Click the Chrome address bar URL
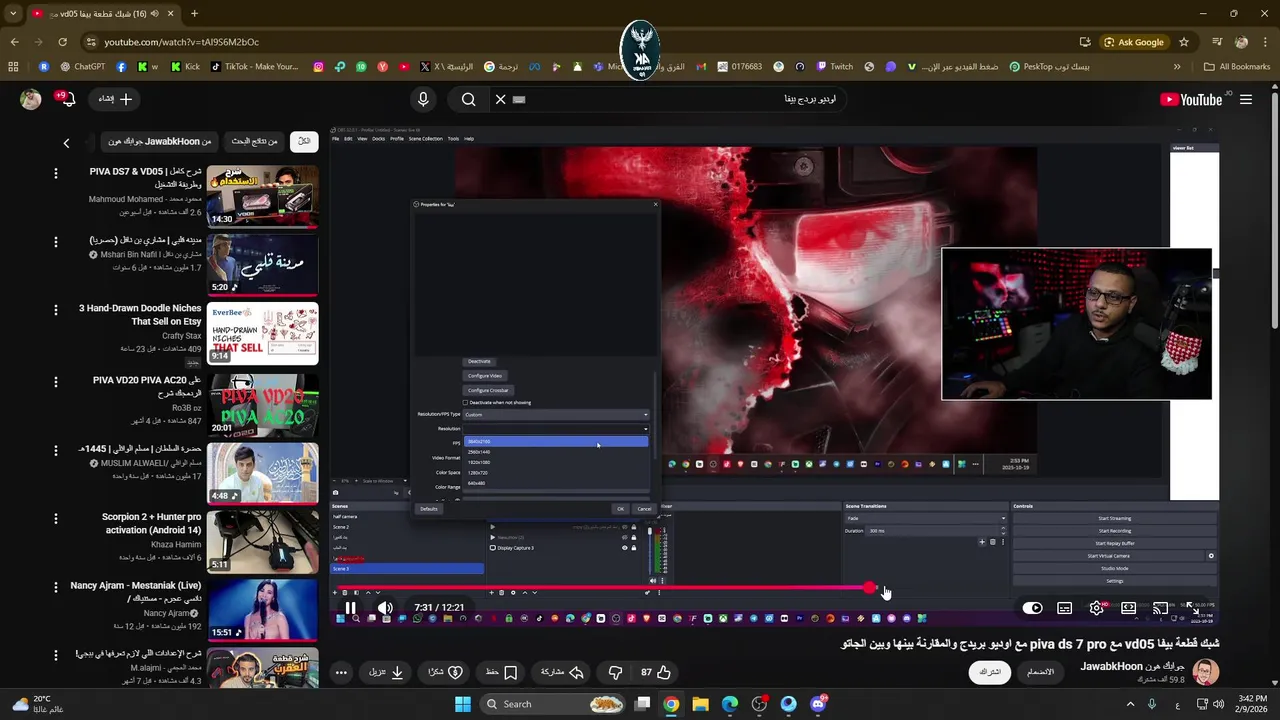This screenshot has width=1280, height=720. (x=181, y=42)
